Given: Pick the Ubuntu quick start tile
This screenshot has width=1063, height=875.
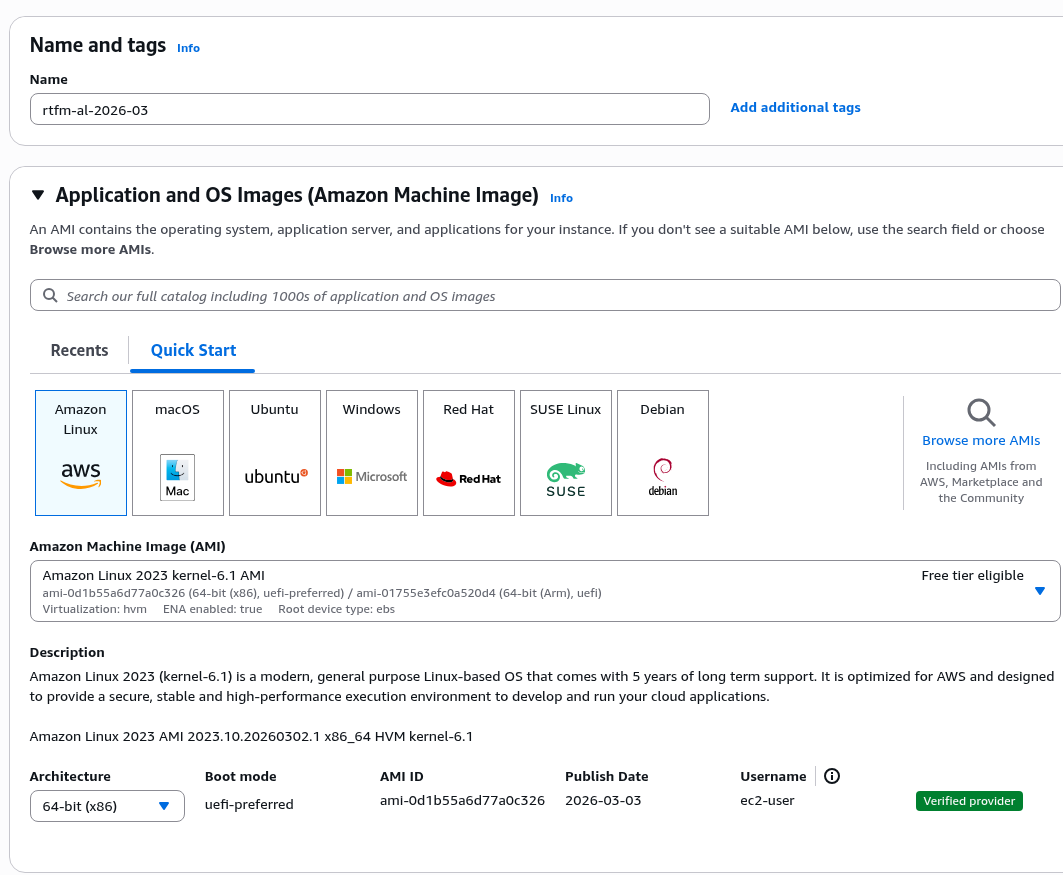Looking at the screenshot, I should pyautogui.click(x=275, y=453).
